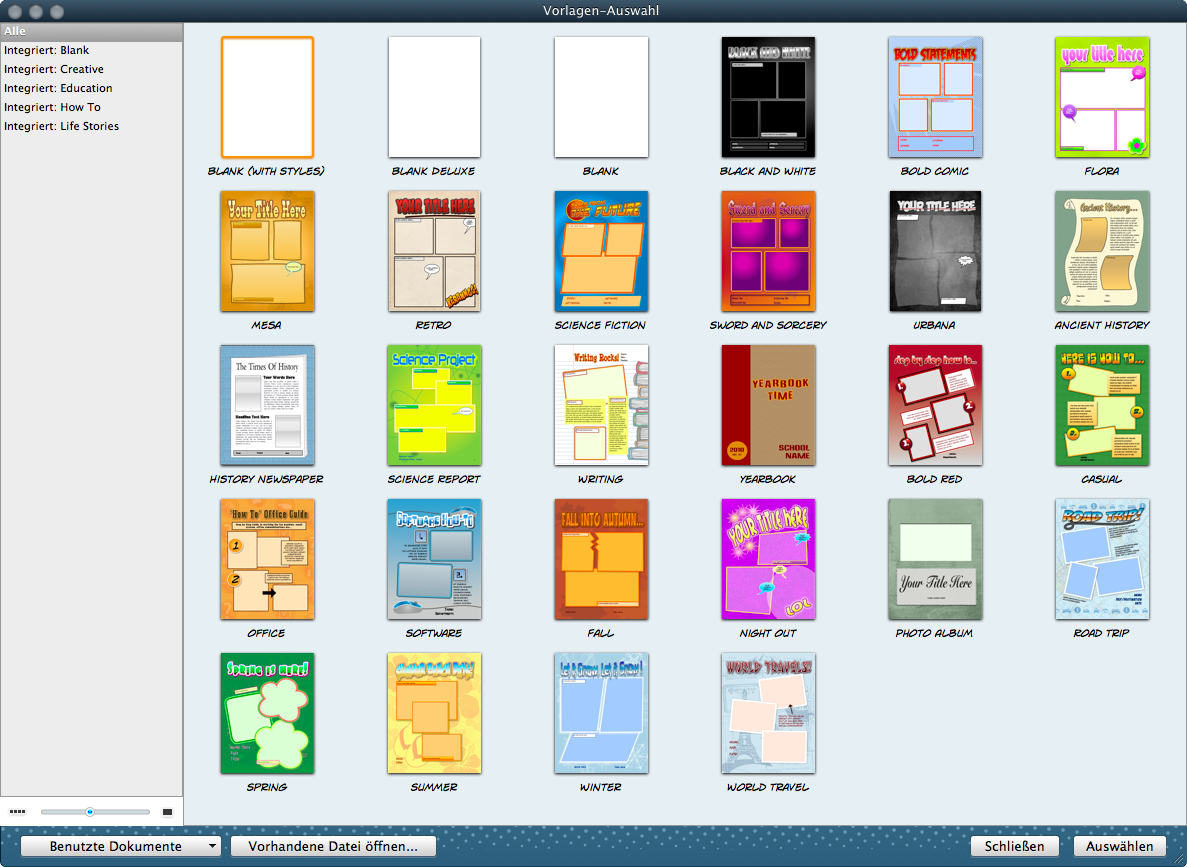The height and width of the screenshot is (867, 1187).
Task: Choose the Science Fiction comic template
Action: (601, 251)
